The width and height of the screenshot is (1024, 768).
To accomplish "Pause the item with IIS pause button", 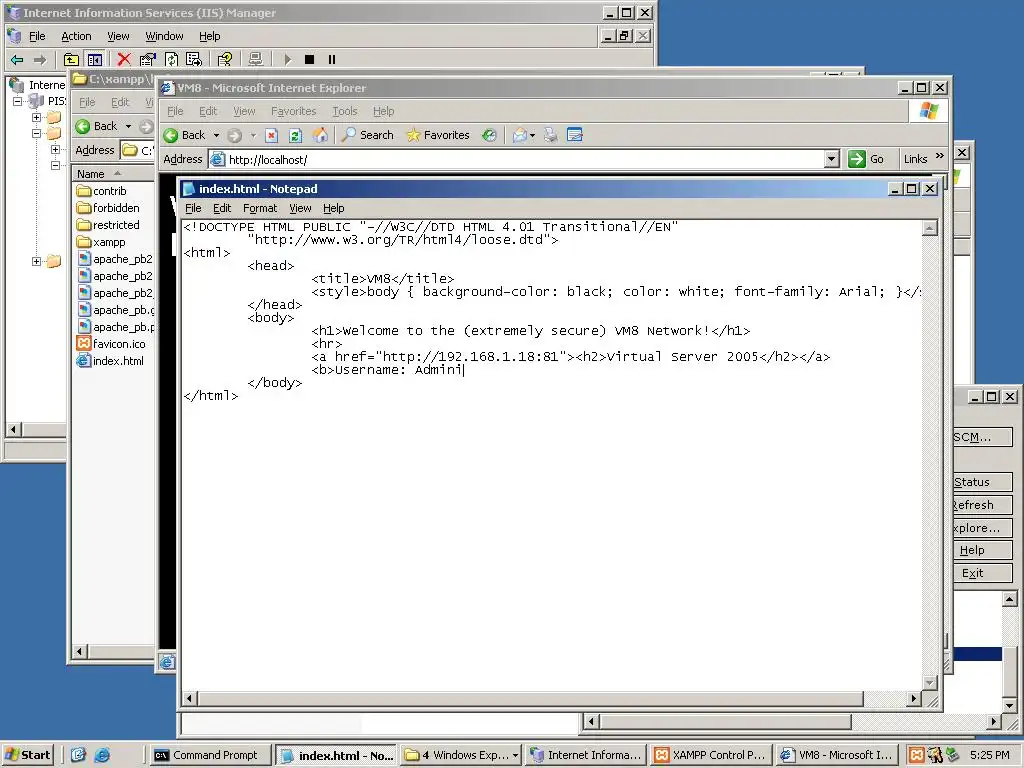I will coord(332,59).
